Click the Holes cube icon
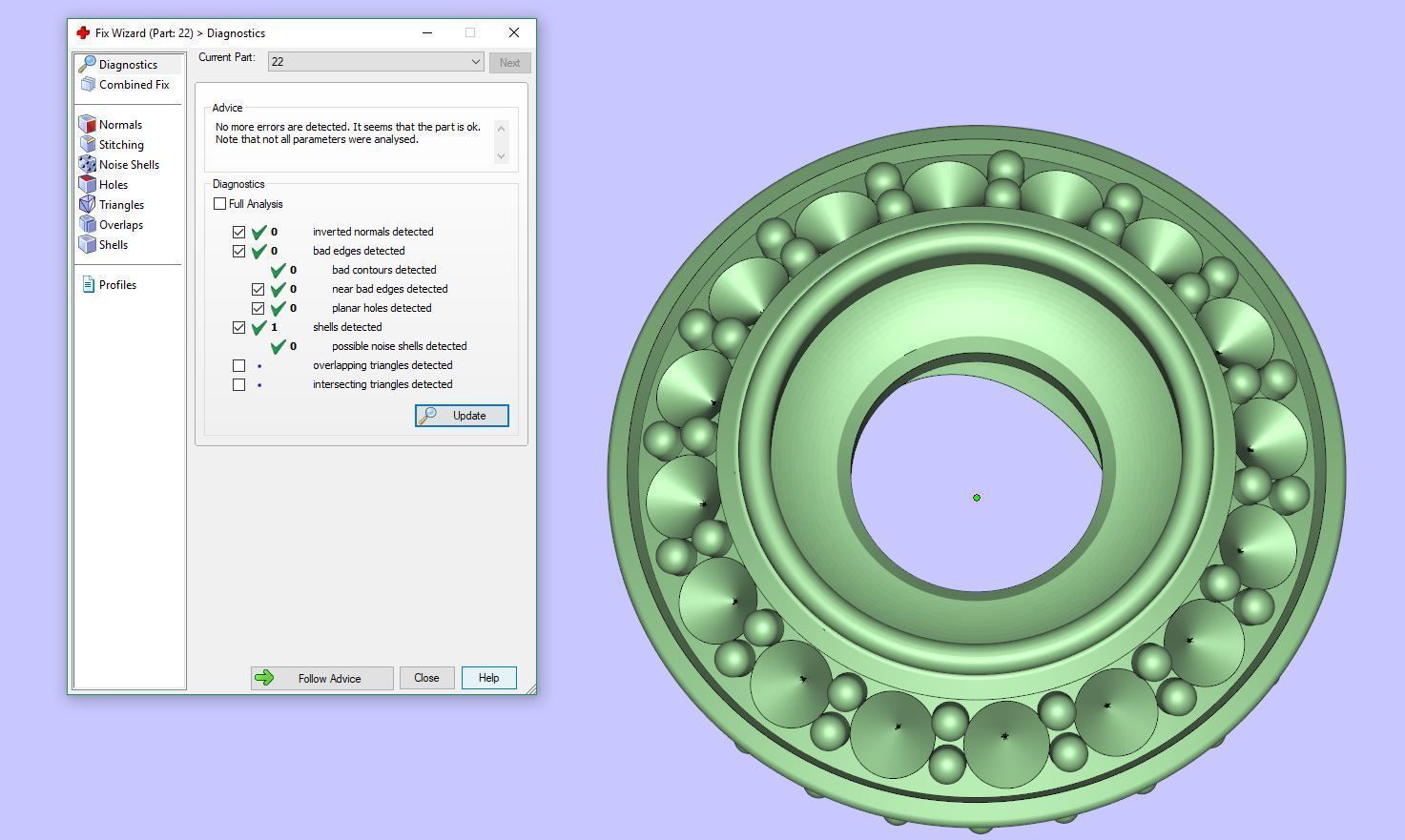Image resolution: width=1405 pixels, height=840 pixels. point(88,184)
